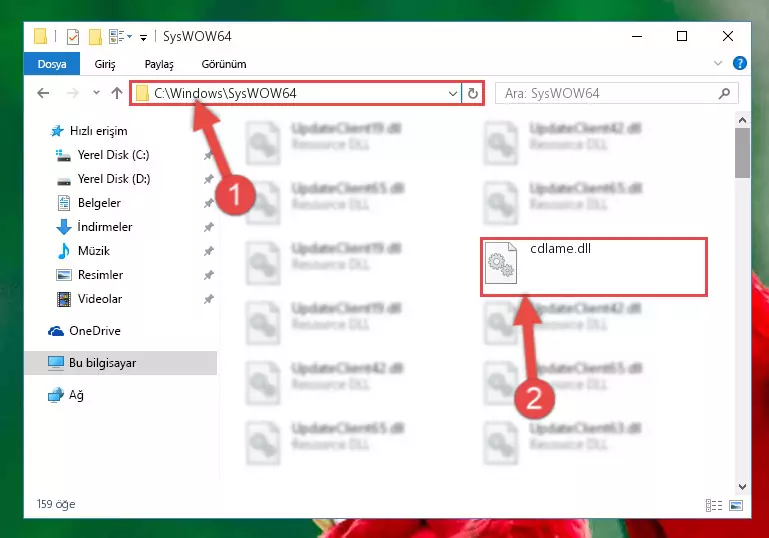Click the pin icon next to Belgeler
Viewport: 769px width, 538px height.
tap(208, 203)
